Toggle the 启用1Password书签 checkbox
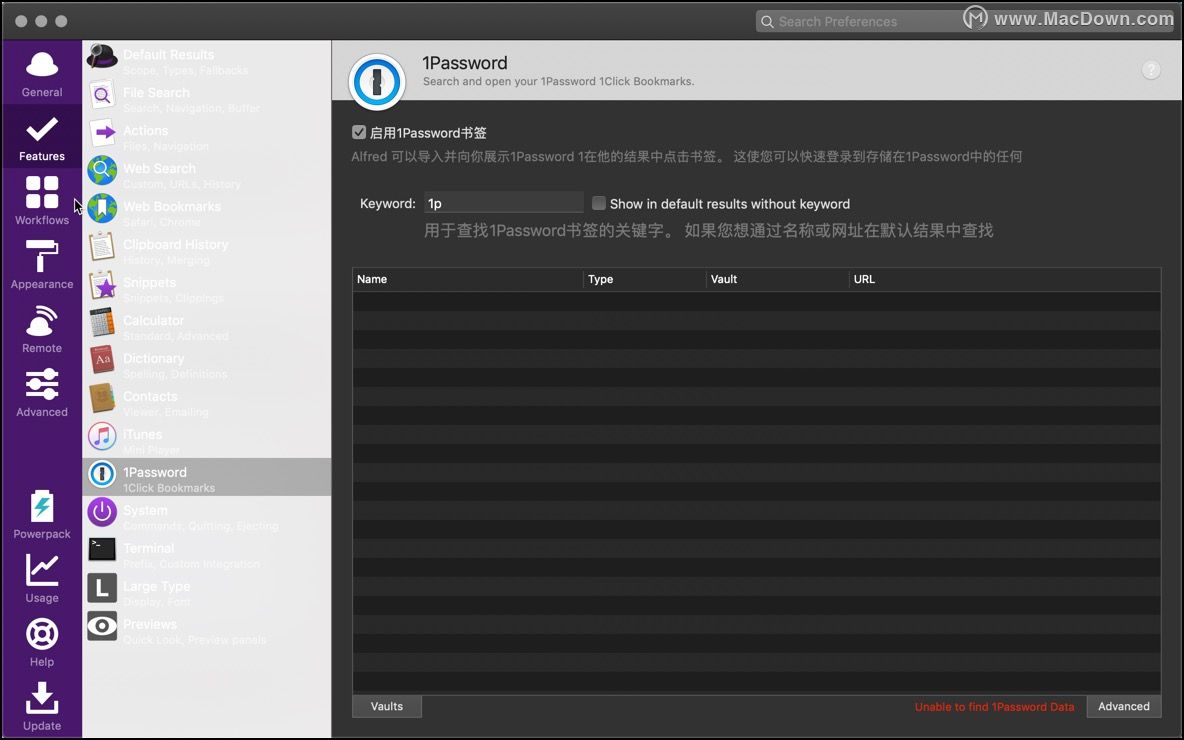The image size is (1184, 740). click(359, 132)
